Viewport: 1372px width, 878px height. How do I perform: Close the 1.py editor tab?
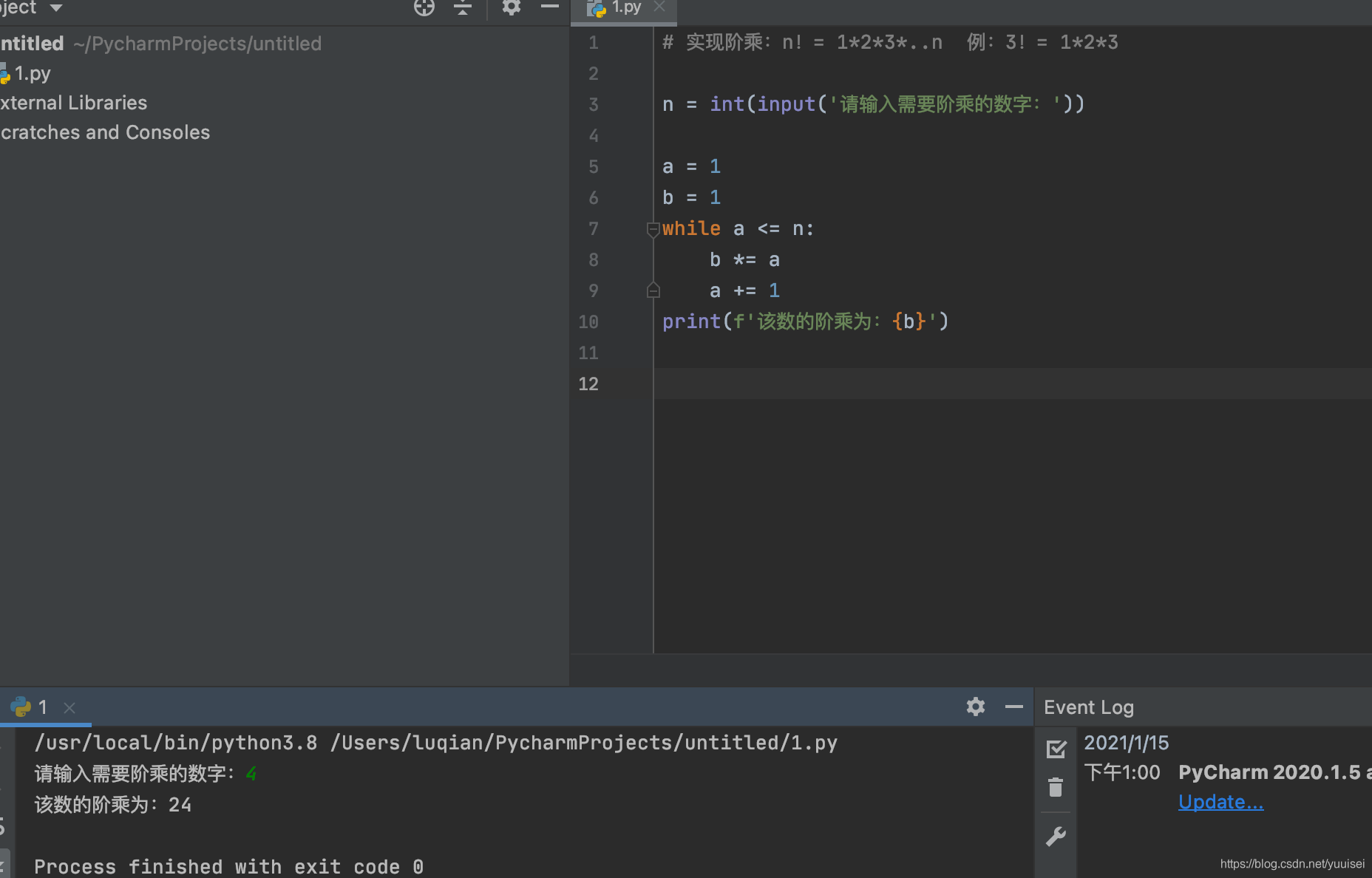(659, 7)
